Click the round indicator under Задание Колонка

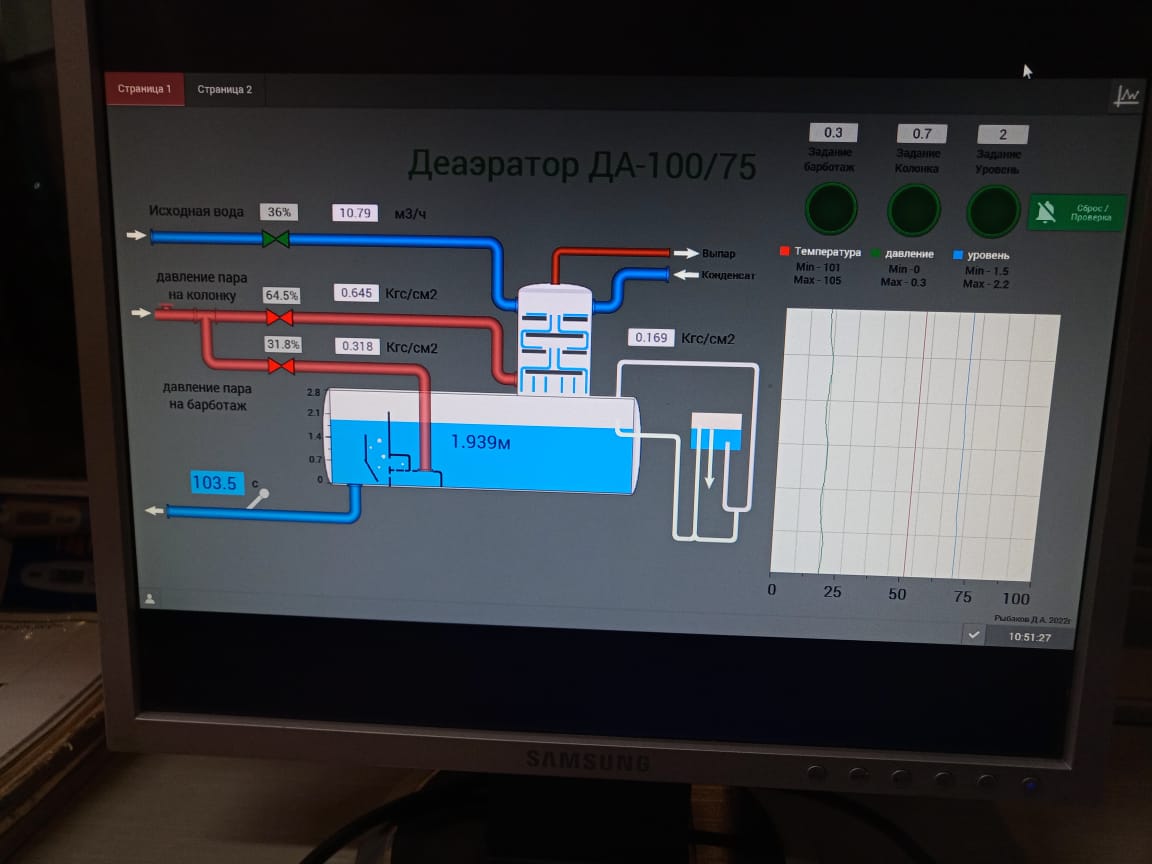914,210
